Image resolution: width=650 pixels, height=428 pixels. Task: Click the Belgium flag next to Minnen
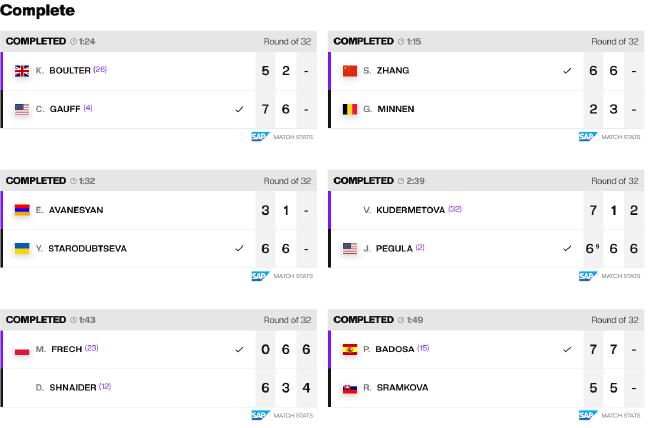350,109
